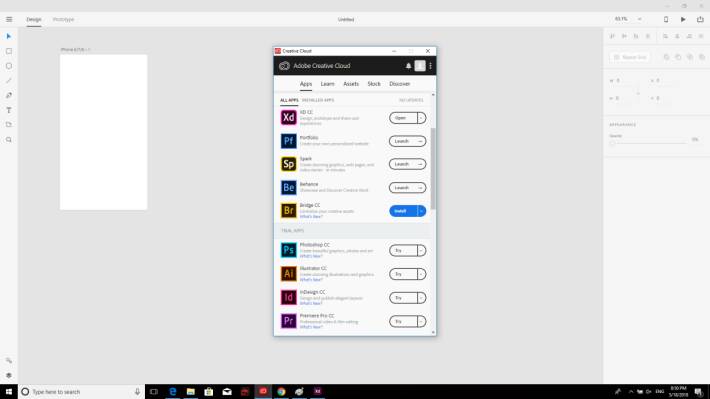The image size is (710, 399).
Task: Click Try for Photoshop CC
Action: 403,250
